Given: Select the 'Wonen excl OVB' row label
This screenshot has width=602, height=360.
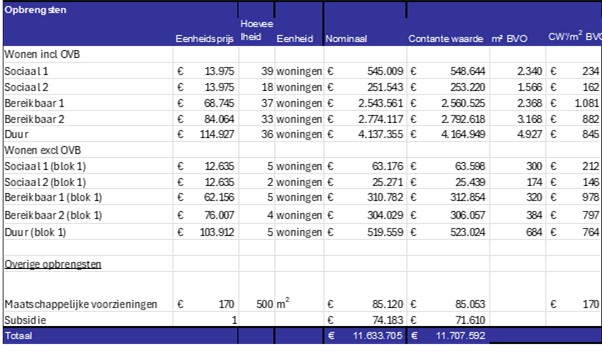Looking at the screenshot, I should 43,150.
